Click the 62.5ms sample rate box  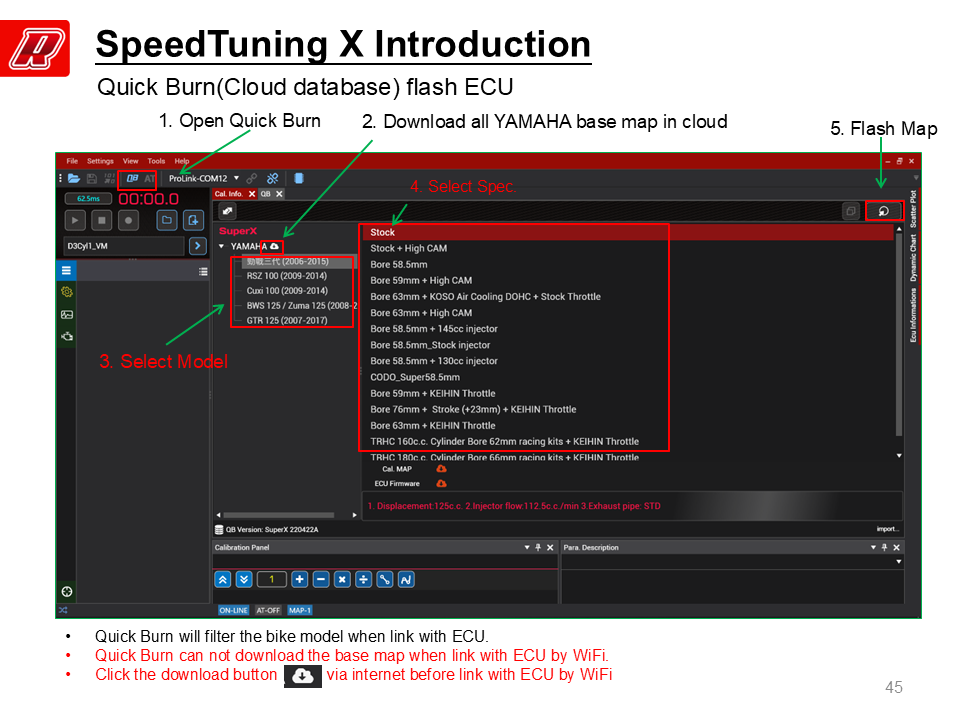coord(88,198)
